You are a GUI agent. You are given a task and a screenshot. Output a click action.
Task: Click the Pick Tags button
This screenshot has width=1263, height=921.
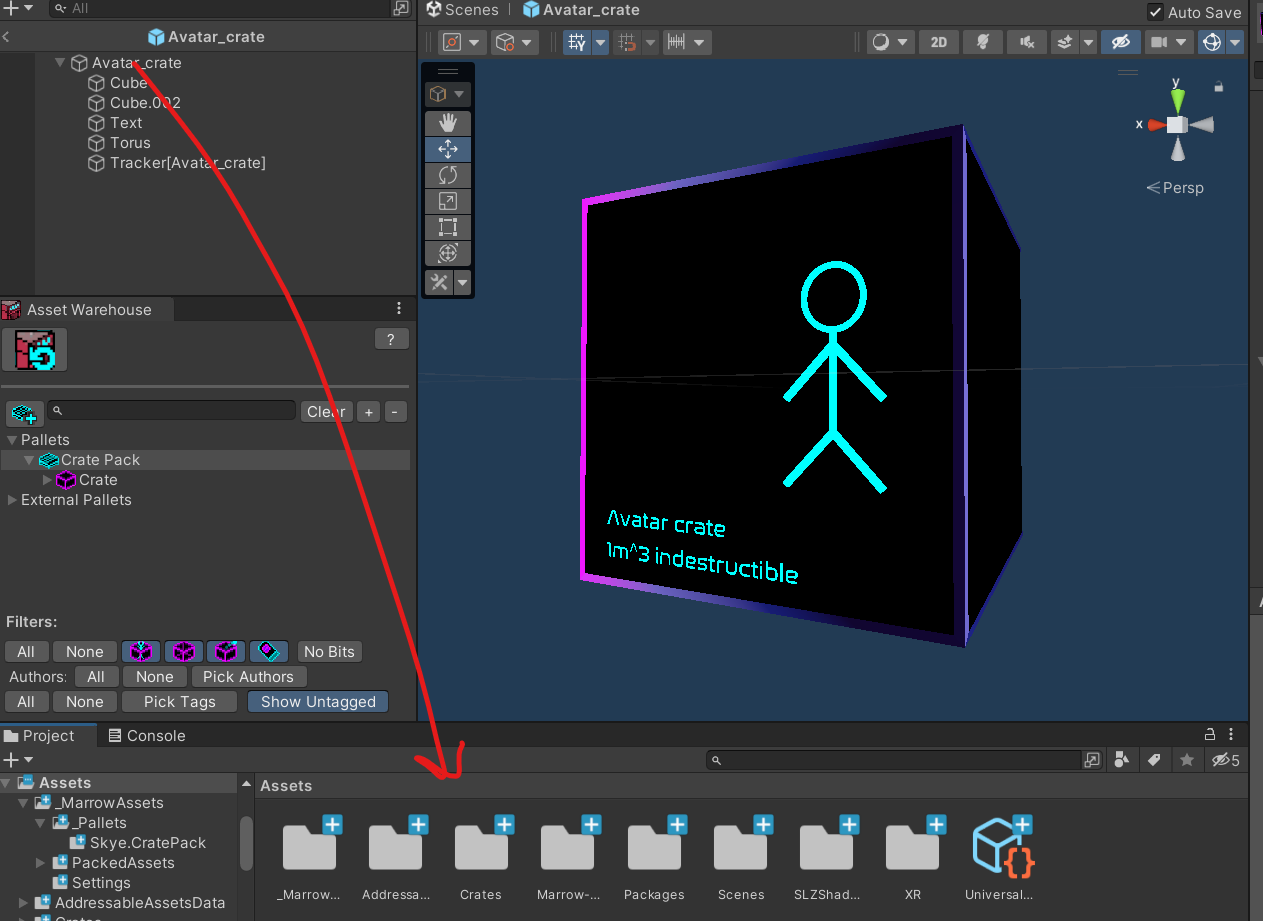coord(180,702)
